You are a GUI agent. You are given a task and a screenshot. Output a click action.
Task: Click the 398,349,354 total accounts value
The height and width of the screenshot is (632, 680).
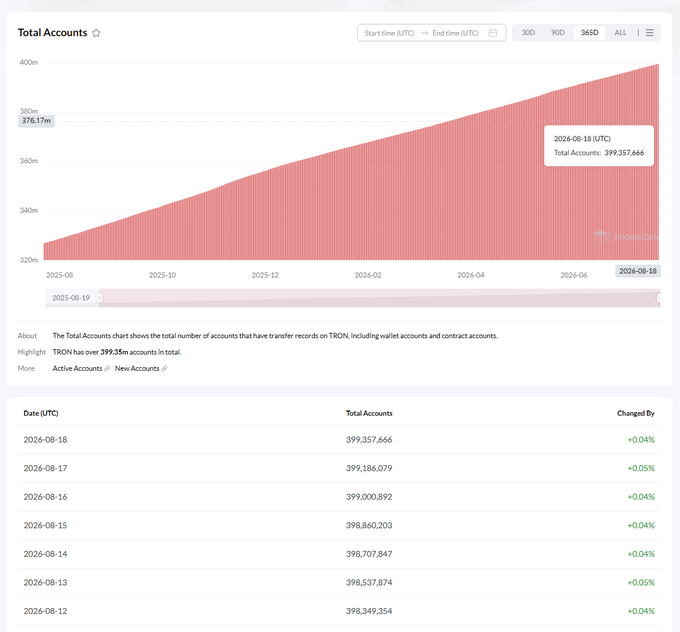(369, 611)
